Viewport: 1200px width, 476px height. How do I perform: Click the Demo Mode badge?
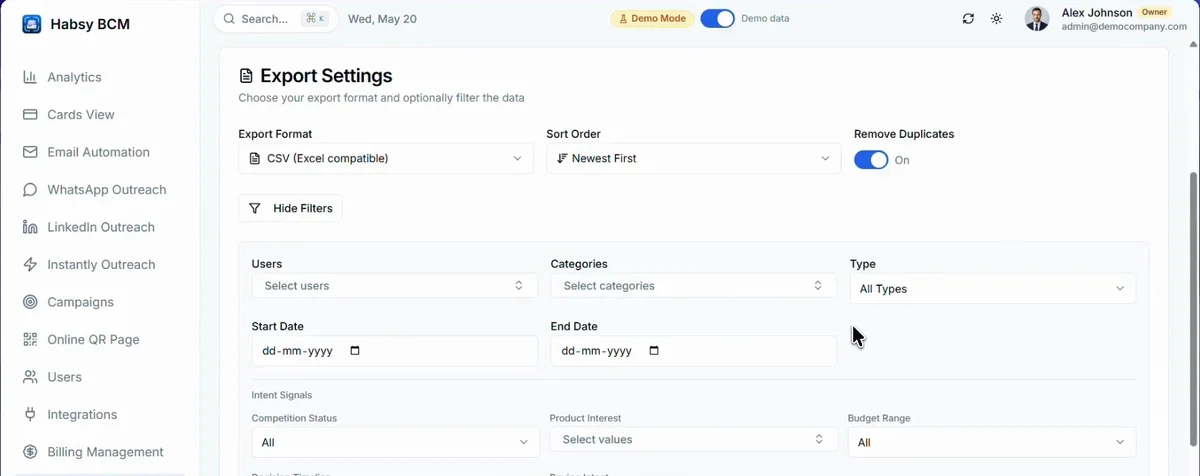tap(652, 19)
